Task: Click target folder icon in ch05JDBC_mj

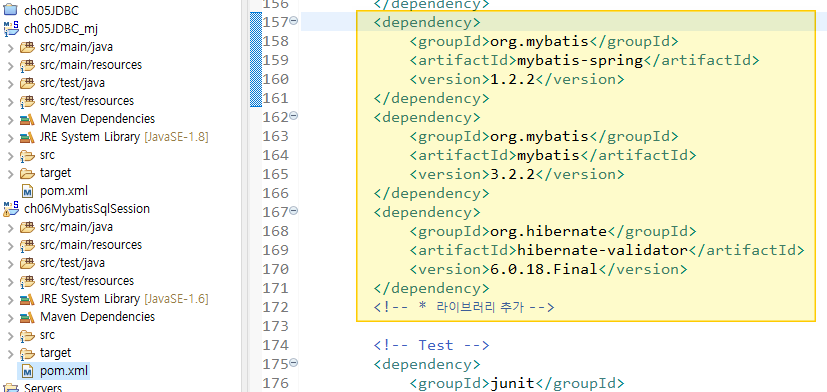Action: [x=27, y=173]
